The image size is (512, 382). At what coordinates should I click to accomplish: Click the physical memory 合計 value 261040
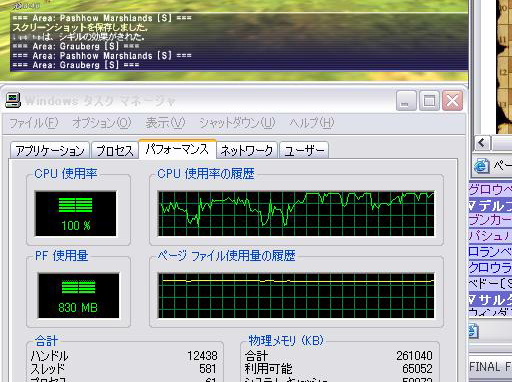coord(414,356)
